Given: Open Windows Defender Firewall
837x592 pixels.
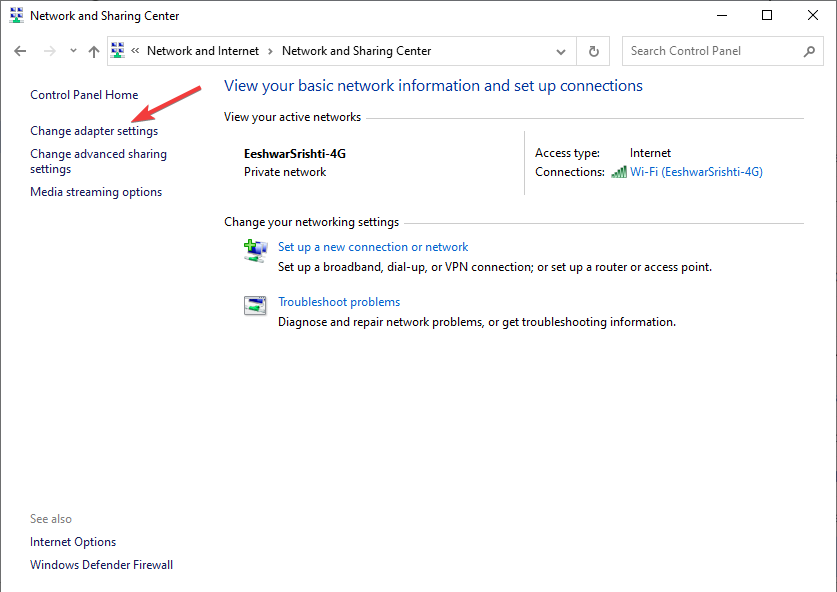Looking at the screenshot, I should [x=101, y=565].
